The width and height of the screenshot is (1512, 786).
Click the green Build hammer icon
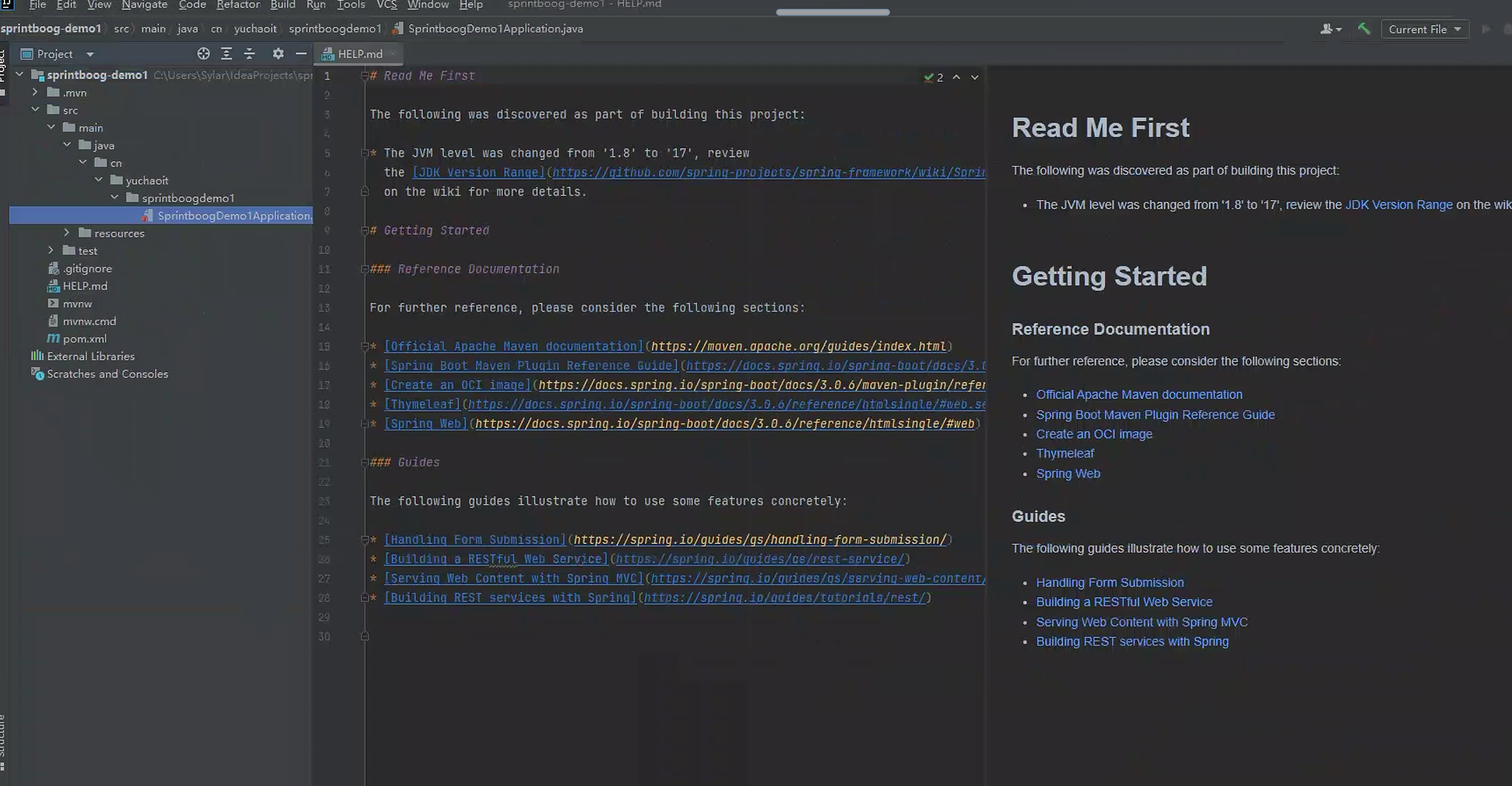point(1363,29)
